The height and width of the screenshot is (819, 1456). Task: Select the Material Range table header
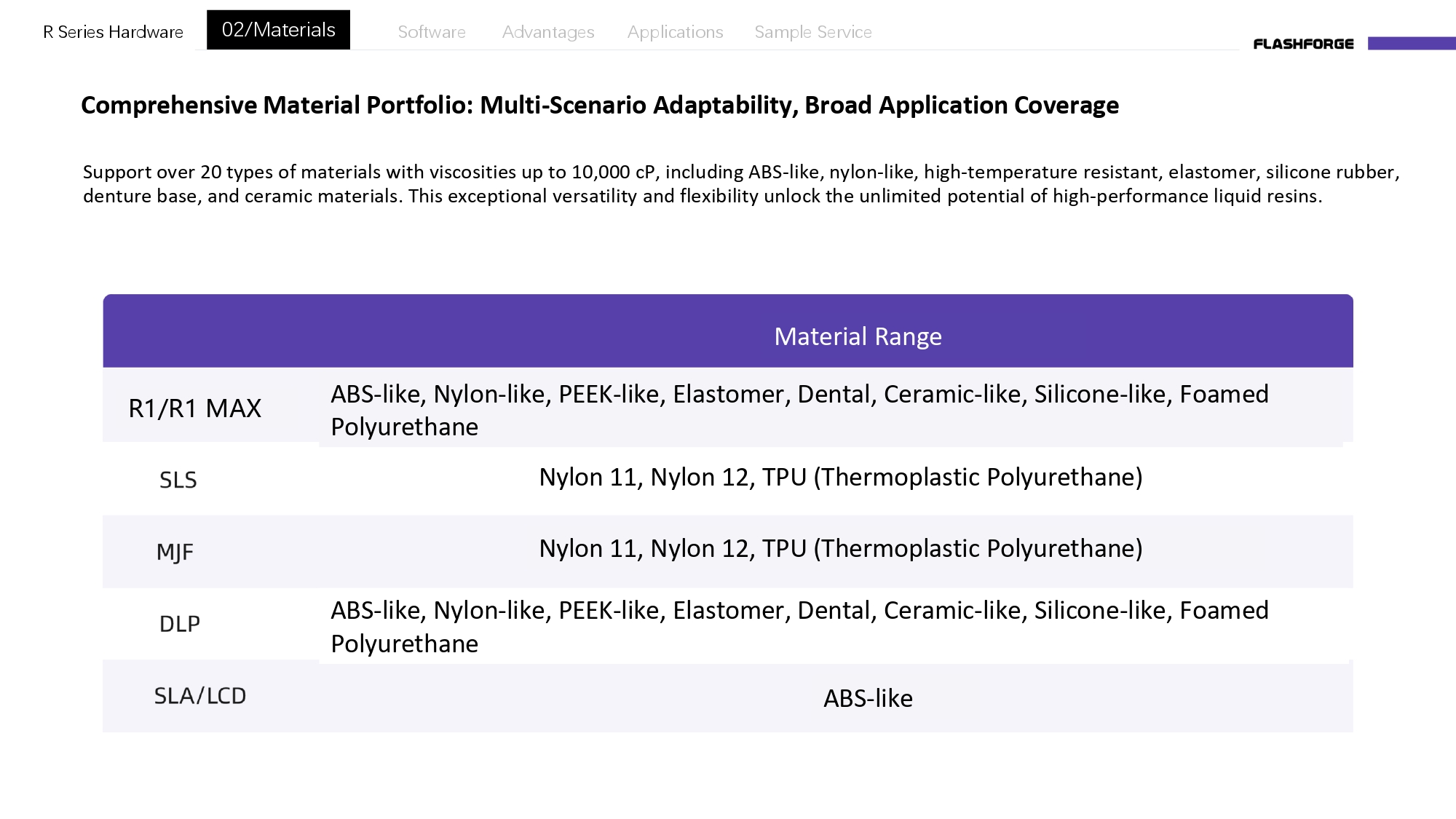pyautogui.click(x=858, y=336)
